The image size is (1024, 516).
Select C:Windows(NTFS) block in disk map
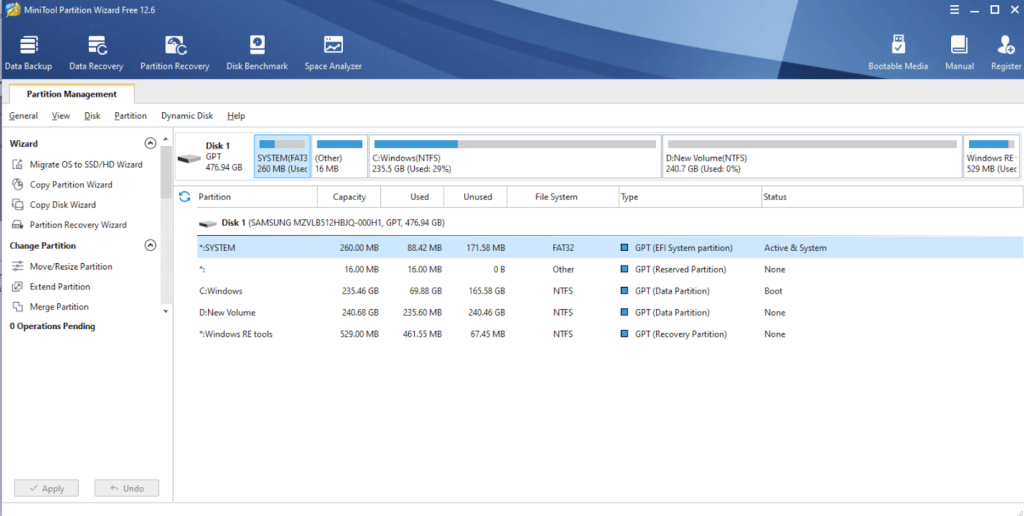click(515, 157)
